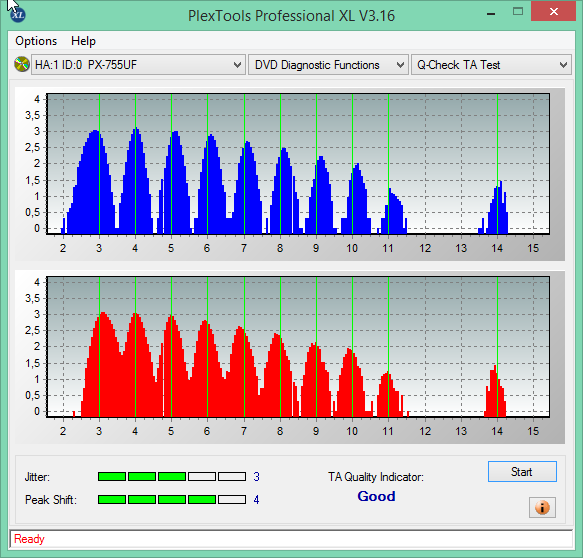Viewport: 583px width, 558px height.
Task: Click the Ready status bar message
Action: [29, 539]
